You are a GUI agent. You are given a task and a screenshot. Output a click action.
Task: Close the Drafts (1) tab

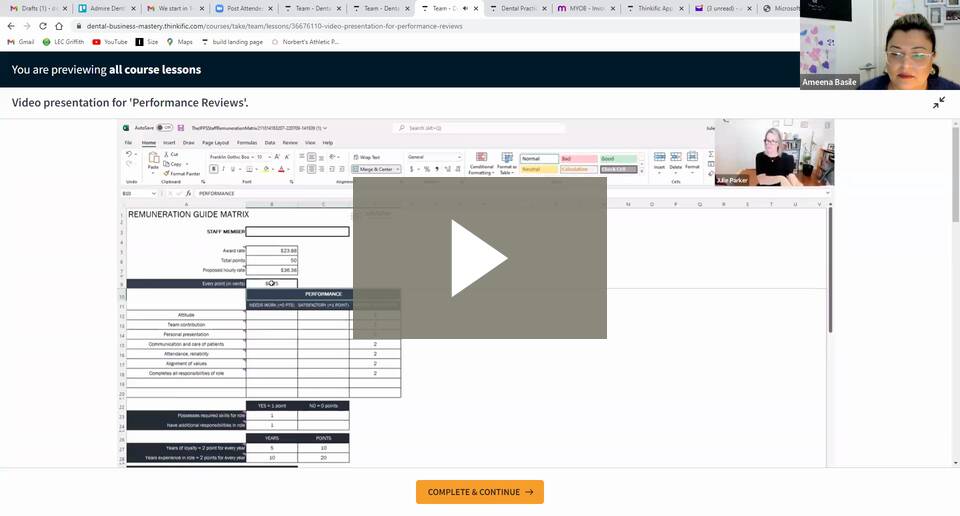click(x=65, y=9)
